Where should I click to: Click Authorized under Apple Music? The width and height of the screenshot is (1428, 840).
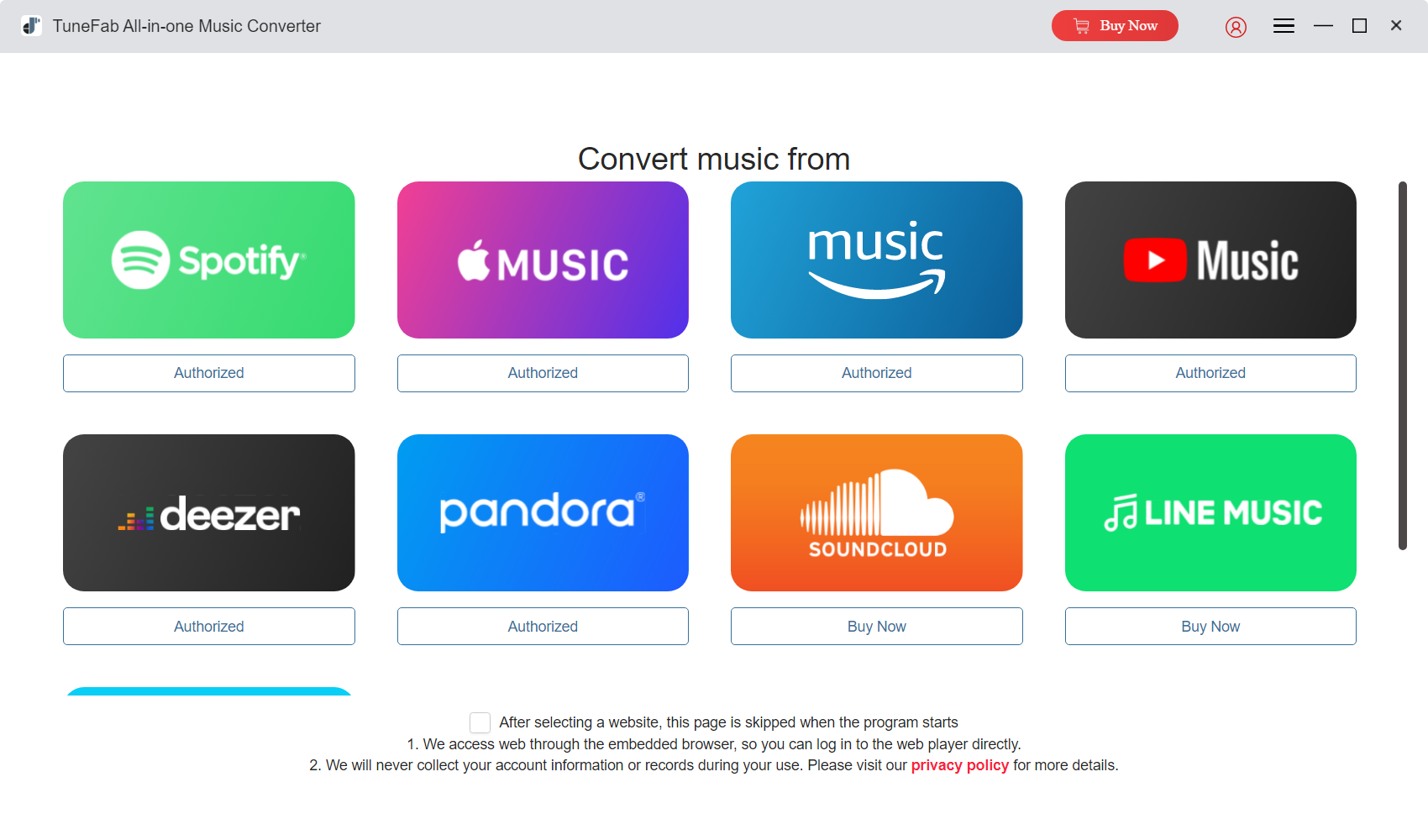coord(542,373)
